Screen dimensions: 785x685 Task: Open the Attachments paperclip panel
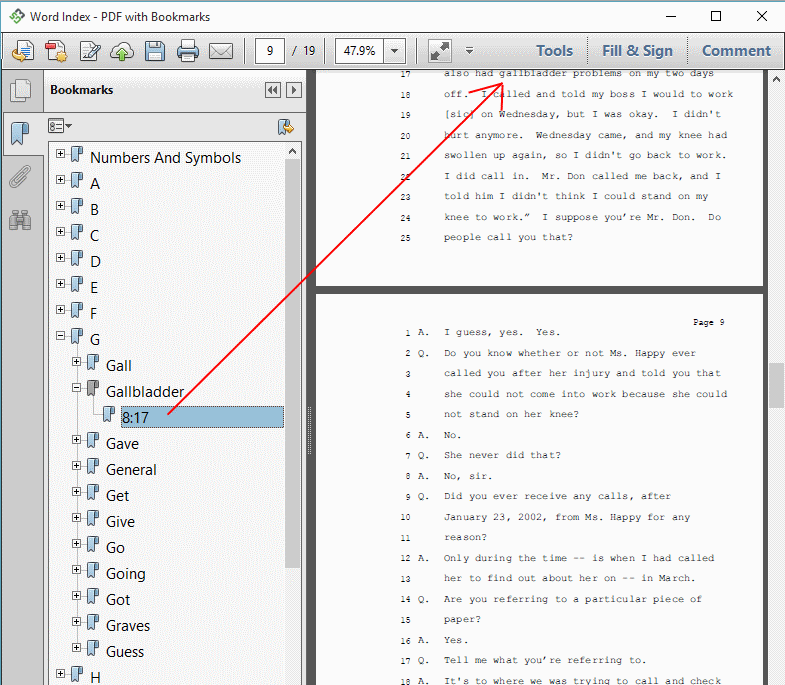pyautogui.click(x=20, y=177)
